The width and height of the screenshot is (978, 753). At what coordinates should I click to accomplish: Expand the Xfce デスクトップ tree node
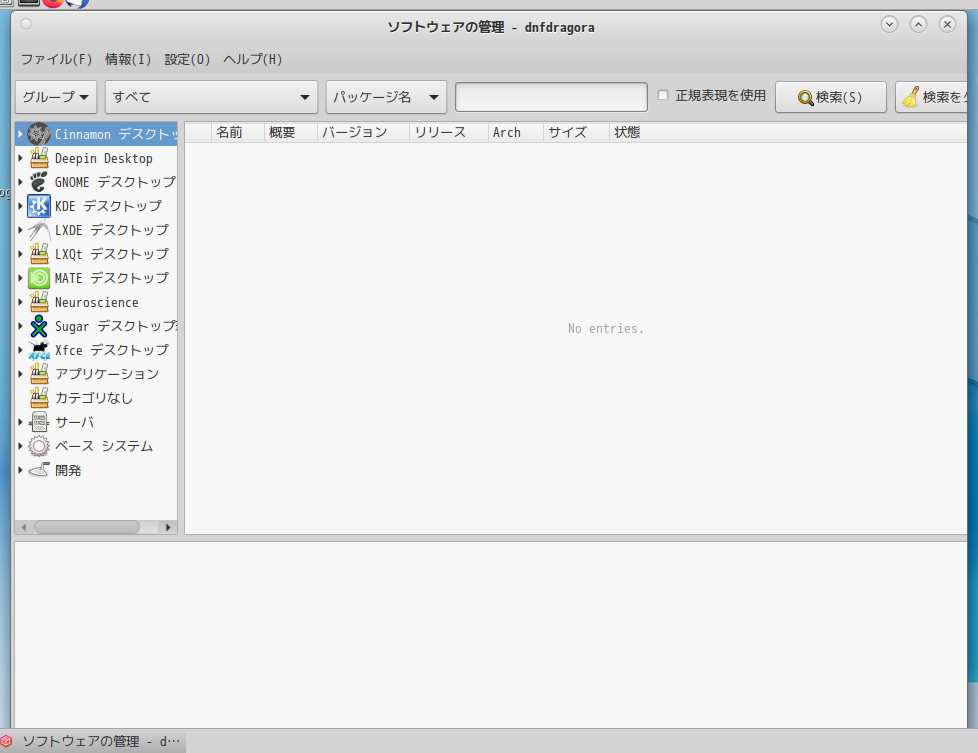20,350
